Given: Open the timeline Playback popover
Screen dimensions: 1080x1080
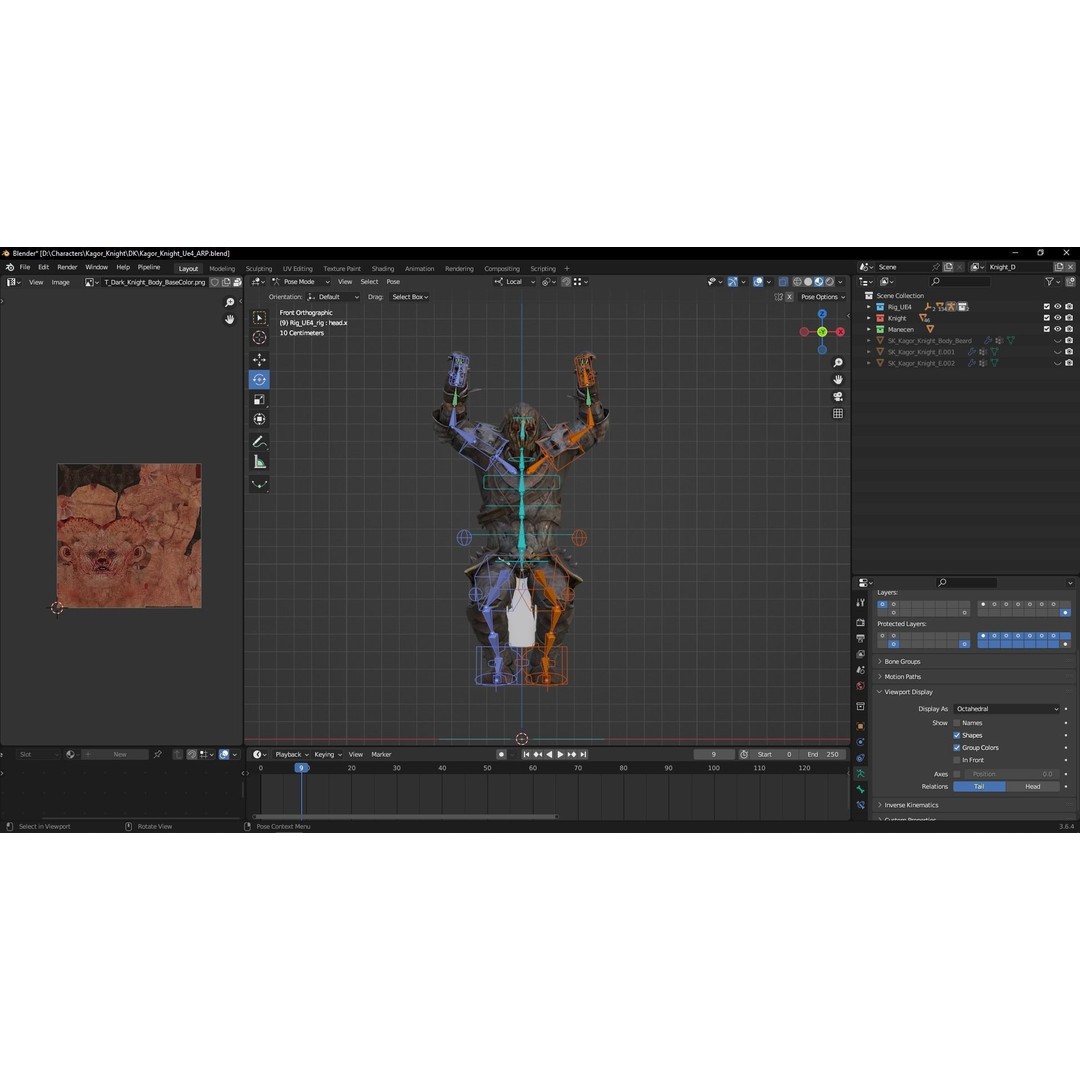Looking at the screenshot, I should (291, 754).
